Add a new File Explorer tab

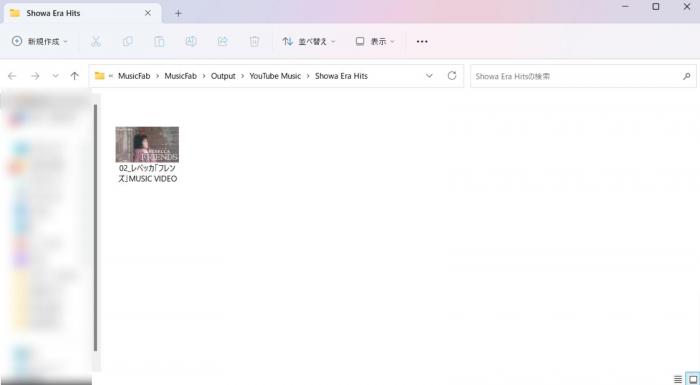[178, 13]
